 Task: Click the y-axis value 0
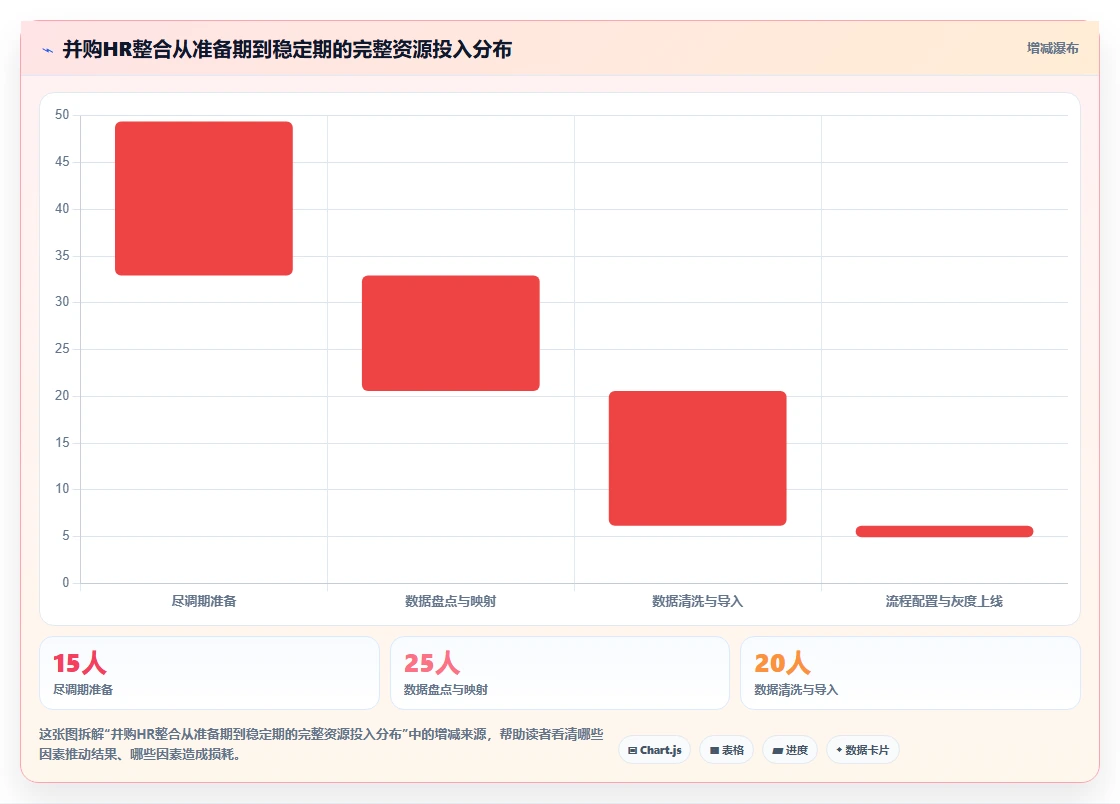pyautogui.click(x=66, y=582)
